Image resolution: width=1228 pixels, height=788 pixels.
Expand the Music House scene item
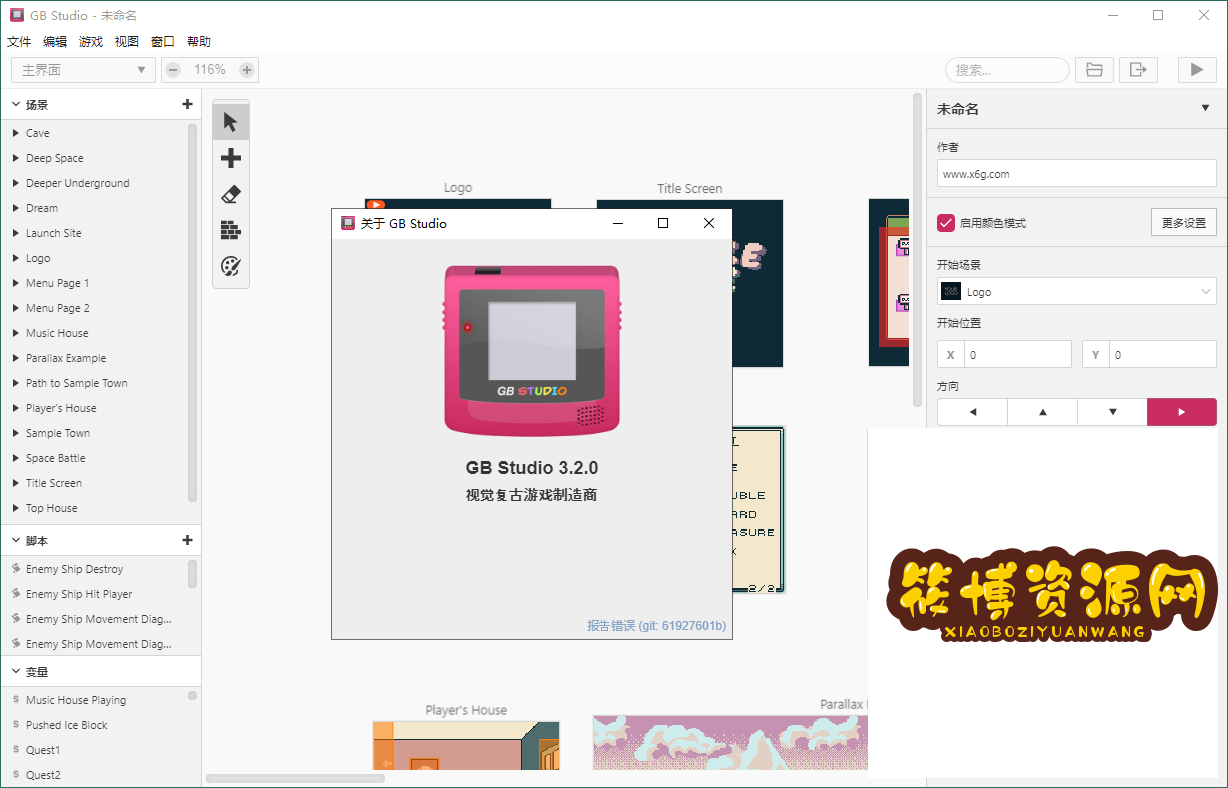click(16, 333)
